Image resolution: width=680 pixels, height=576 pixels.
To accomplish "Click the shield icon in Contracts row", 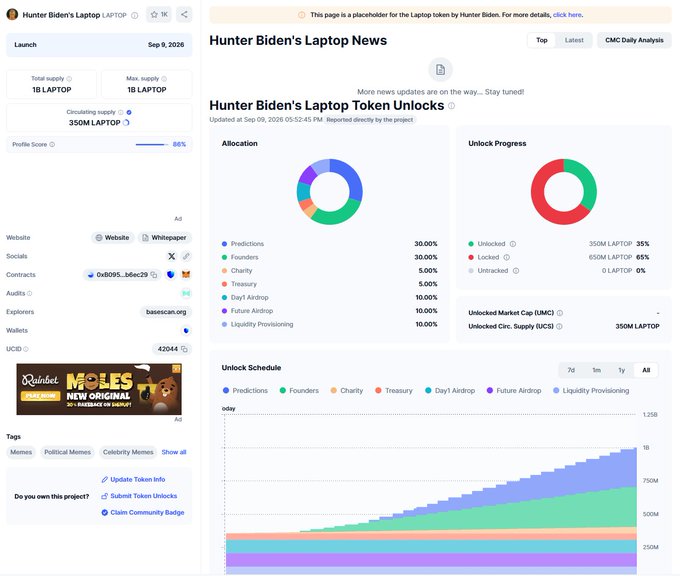I will 171,275.
